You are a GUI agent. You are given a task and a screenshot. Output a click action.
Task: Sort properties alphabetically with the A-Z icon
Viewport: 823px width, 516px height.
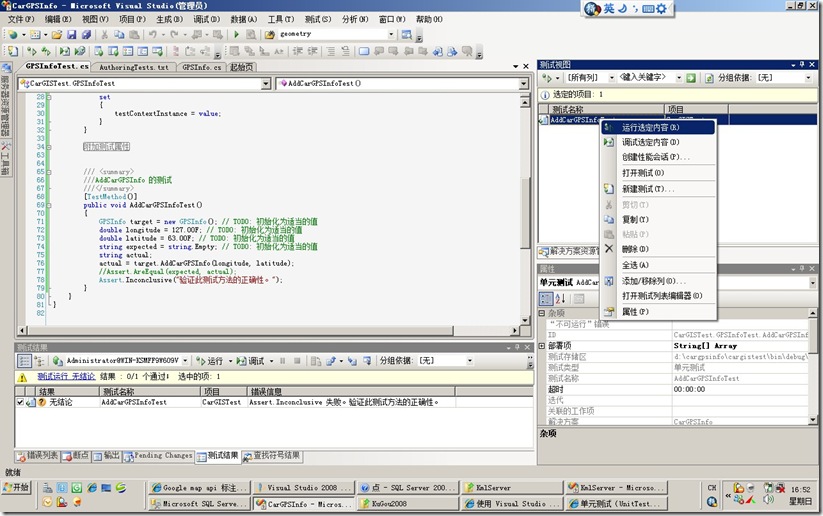coord(561,298)
